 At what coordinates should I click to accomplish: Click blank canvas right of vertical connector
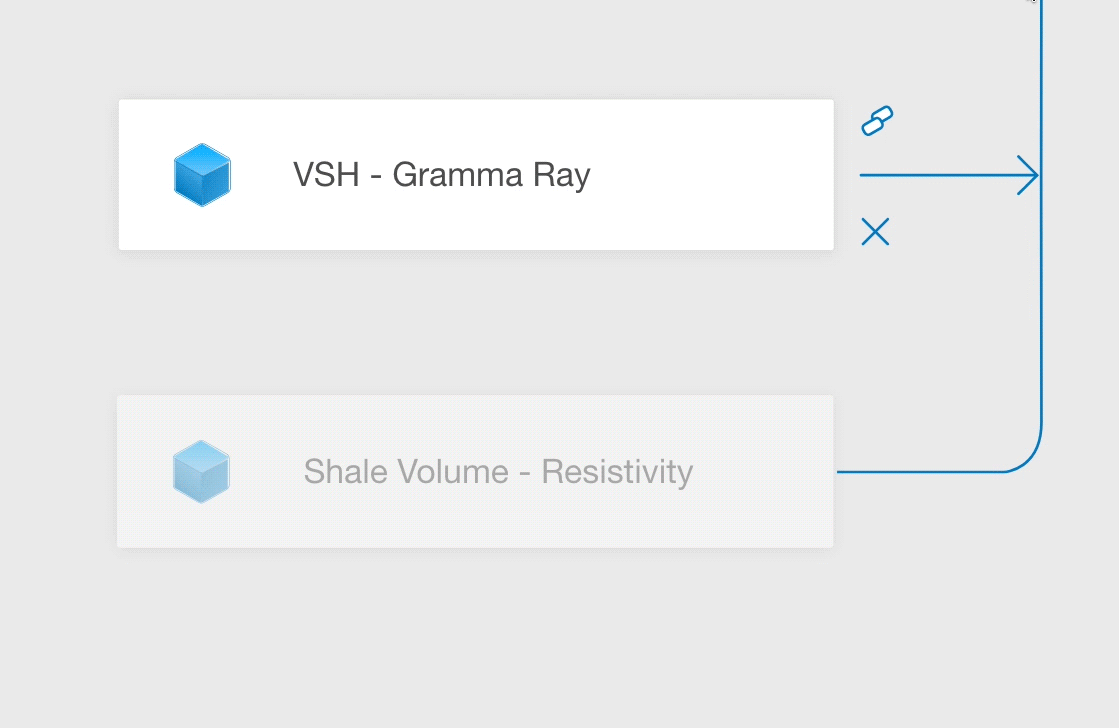pos(1082,357)
